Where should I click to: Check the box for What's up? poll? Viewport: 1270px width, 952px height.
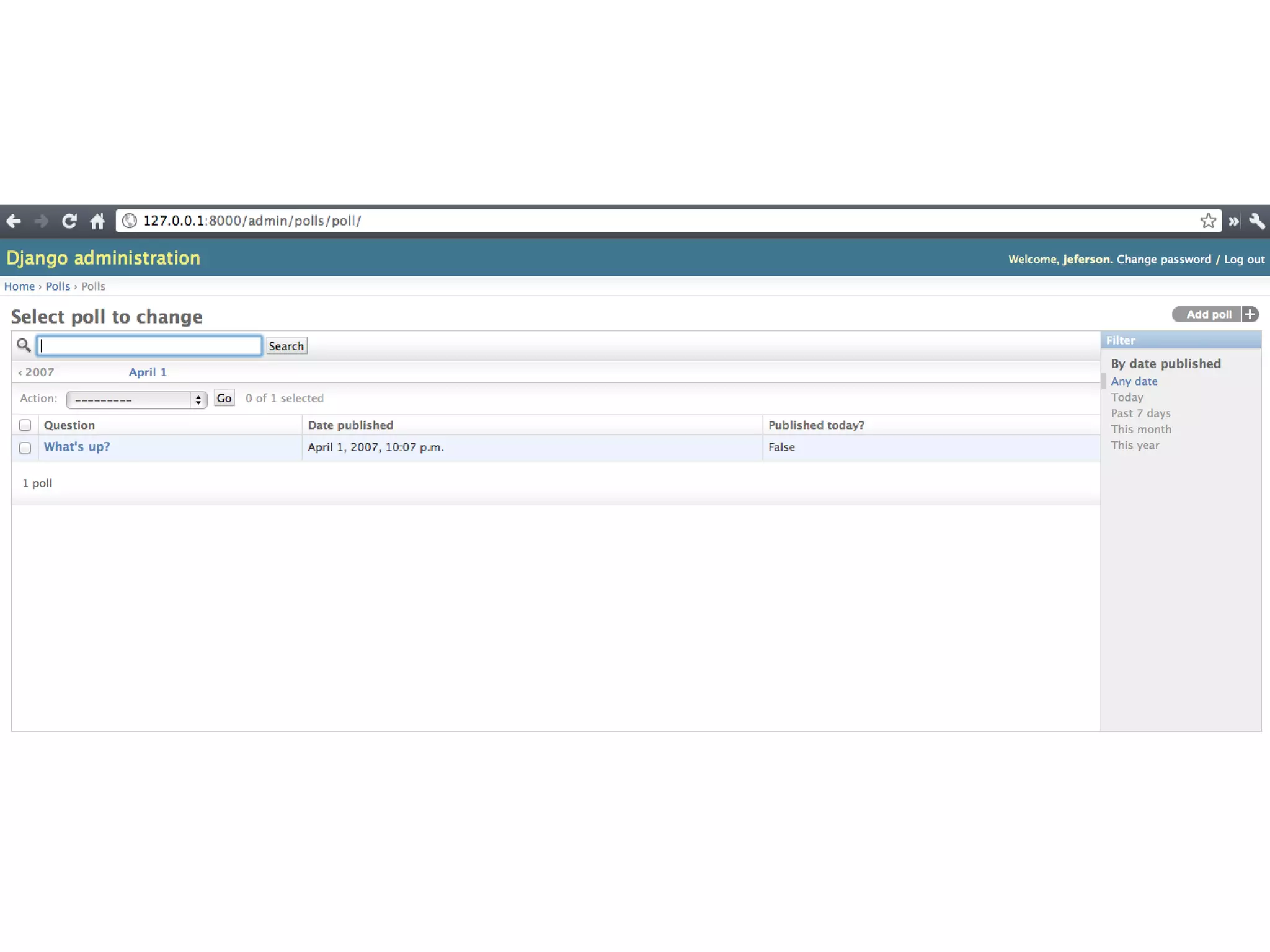click(25, 447)
